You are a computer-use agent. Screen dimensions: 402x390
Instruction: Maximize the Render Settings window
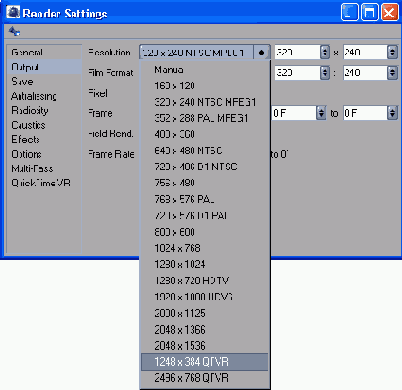click(x=369, y=13)
